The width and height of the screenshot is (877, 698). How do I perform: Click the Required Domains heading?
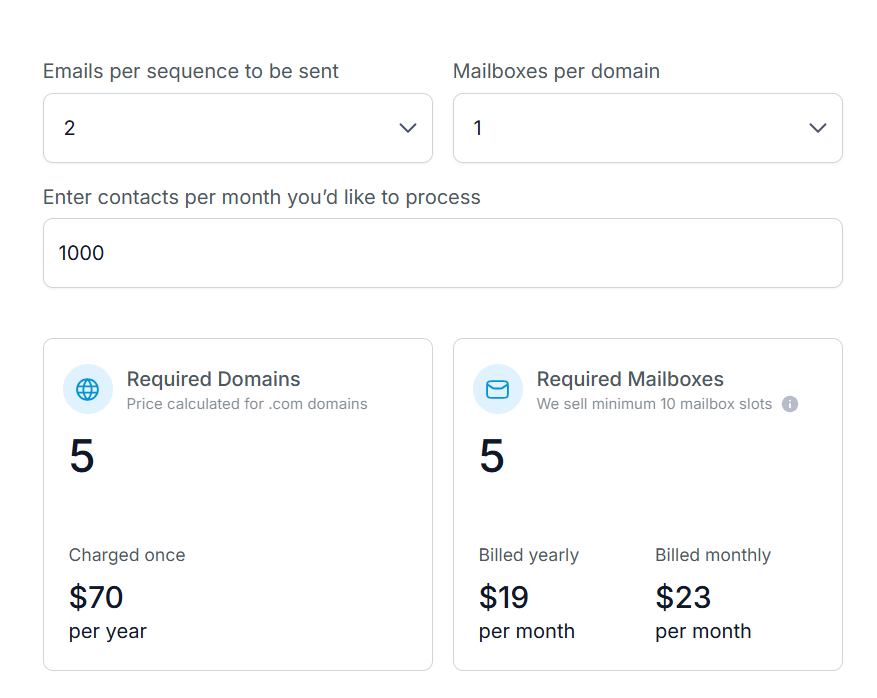[x=213, y=379]
